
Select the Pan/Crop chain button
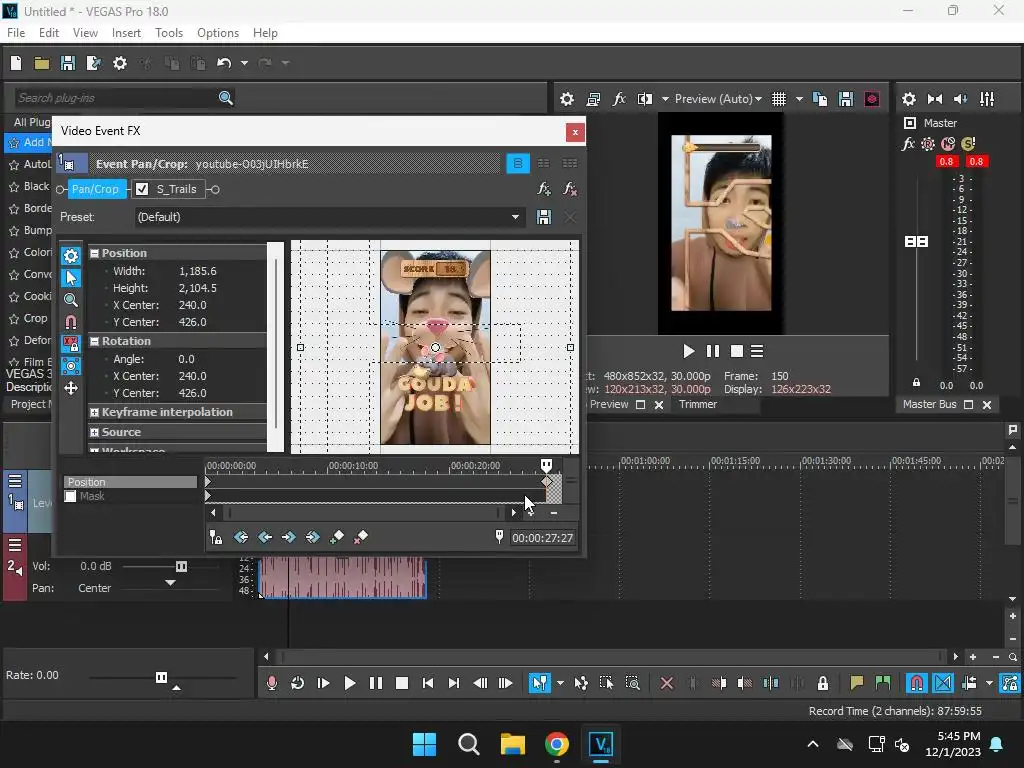click(x=96, y=189)
